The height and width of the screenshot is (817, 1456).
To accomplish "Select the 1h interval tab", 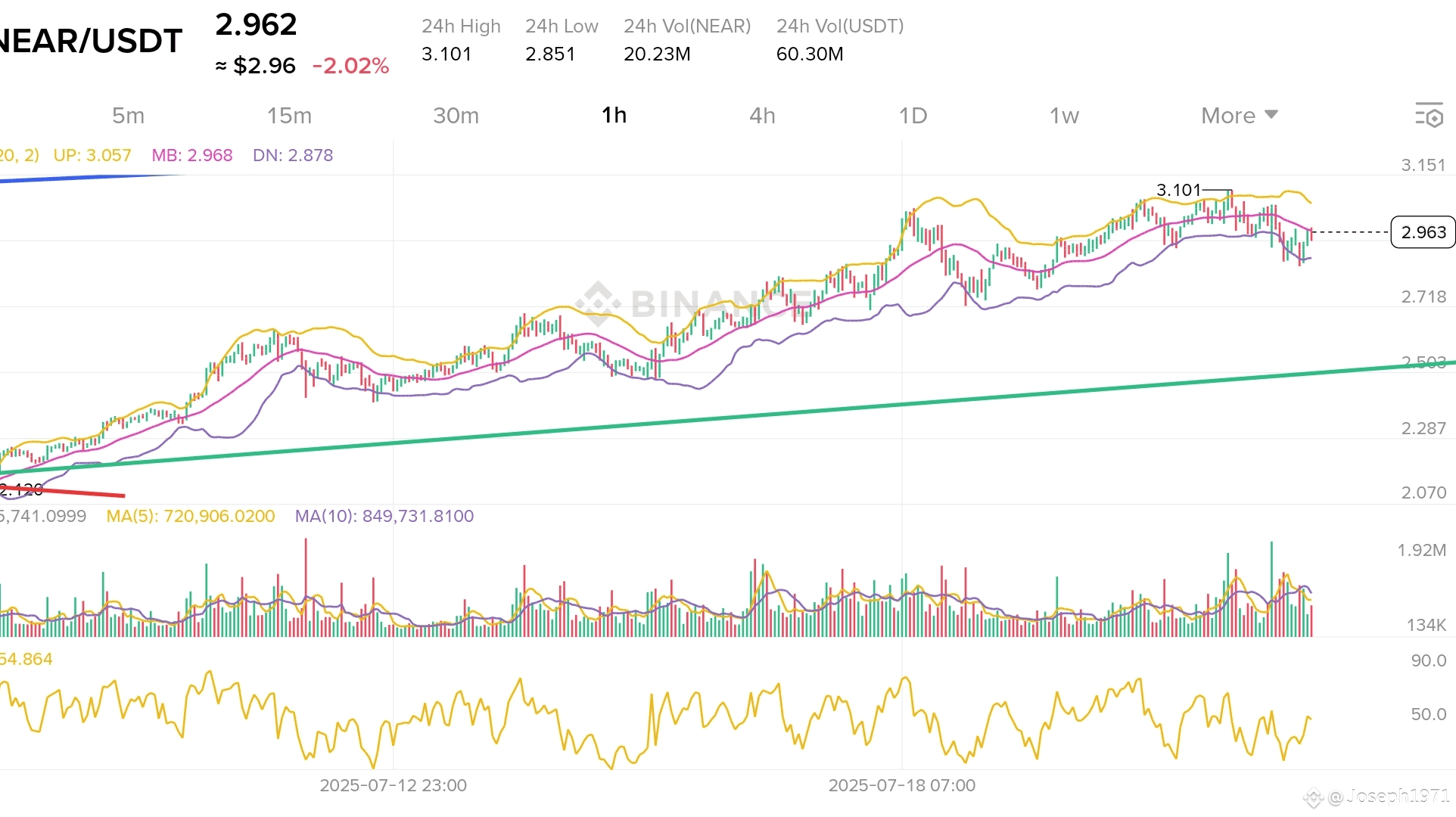I will click(x=614, y=116).
